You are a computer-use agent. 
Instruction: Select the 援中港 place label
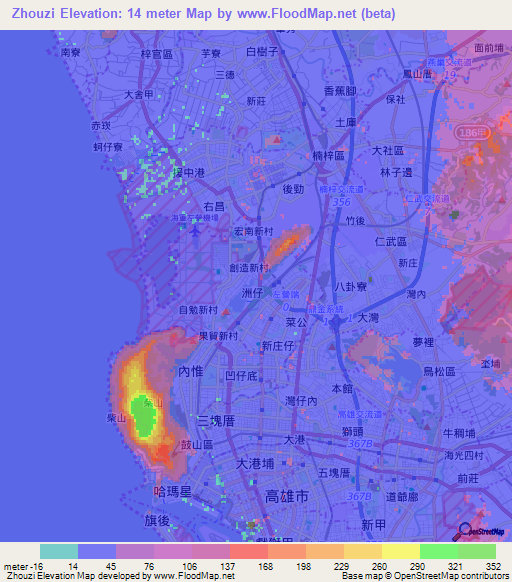[188, 173]
